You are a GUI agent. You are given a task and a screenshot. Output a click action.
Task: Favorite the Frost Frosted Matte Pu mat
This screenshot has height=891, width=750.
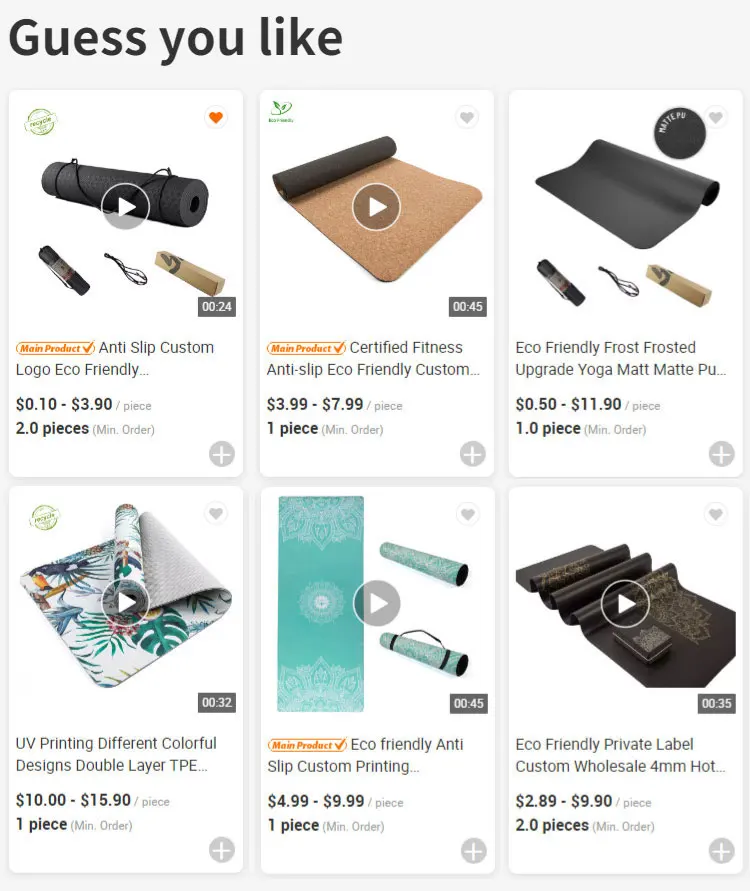coord(716,118)
